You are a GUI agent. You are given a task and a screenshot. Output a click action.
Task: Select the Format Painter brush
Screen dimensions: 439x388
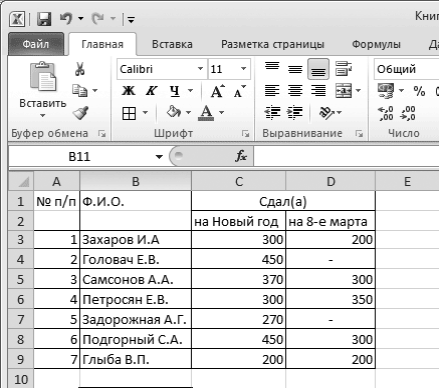pyautogui.click(x=80, y=113)
